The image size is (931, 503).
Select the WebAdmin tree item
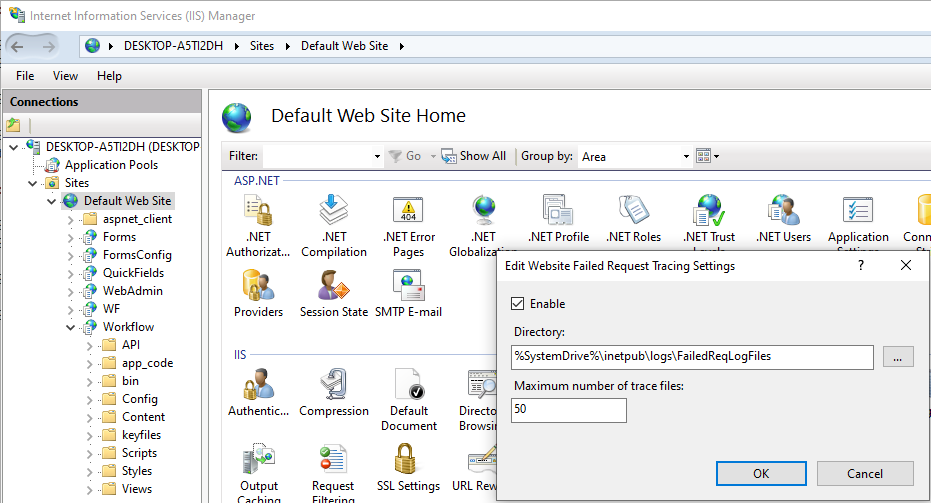(x=132, y=291)
